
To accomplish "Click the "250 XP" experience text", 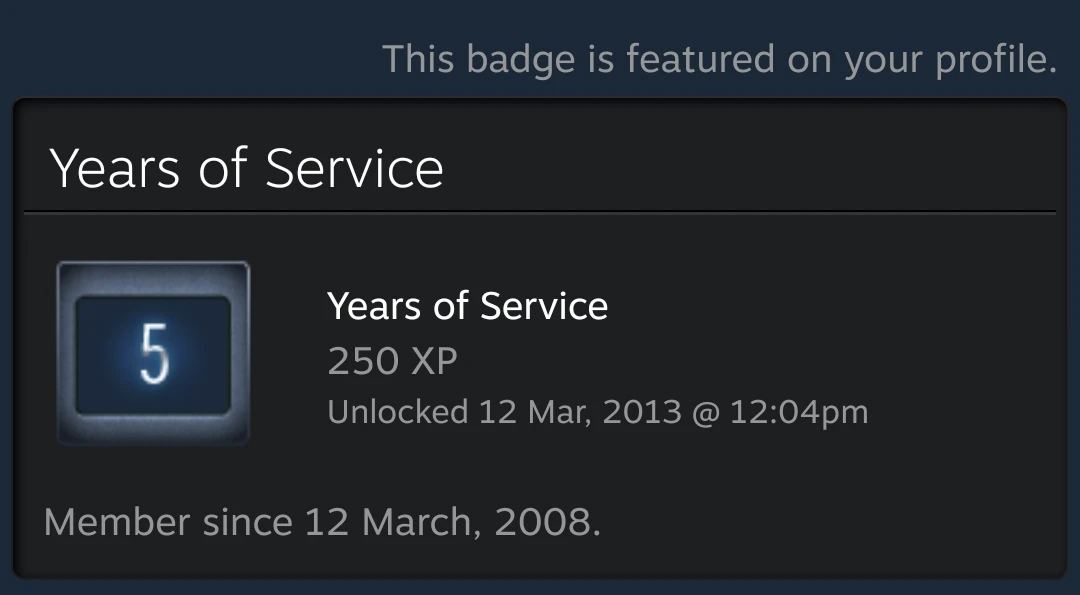I will tap(392, 361).
